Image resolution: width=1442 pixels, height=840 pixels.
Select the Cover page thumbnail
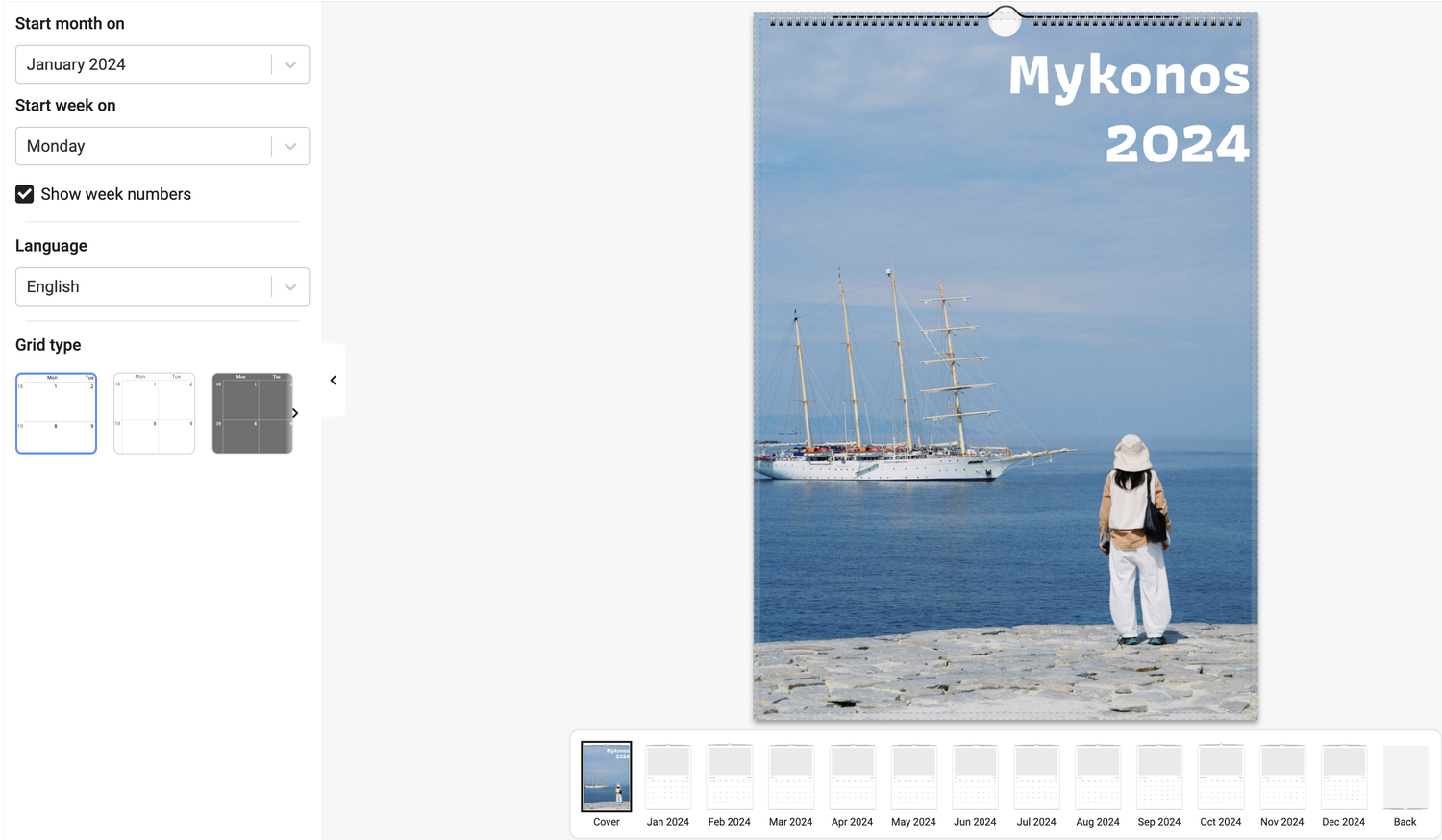(x=607, y=784)
